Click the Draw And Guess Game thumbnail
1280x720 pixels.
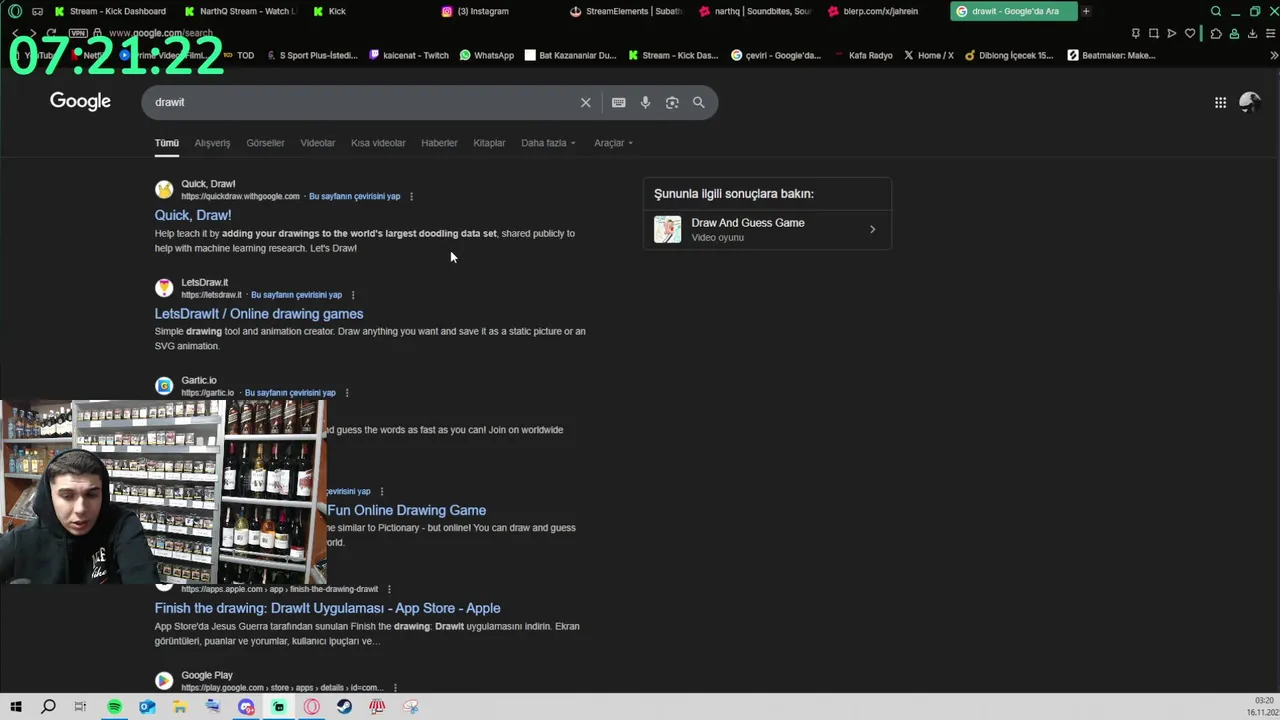click(668, 230)
